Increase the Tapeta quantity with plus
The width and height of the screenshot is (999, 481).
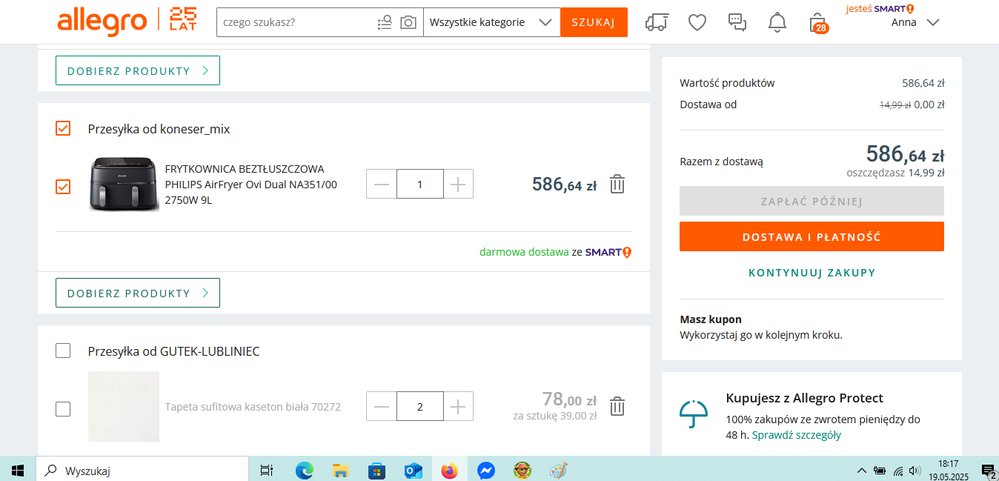(458, 406)
